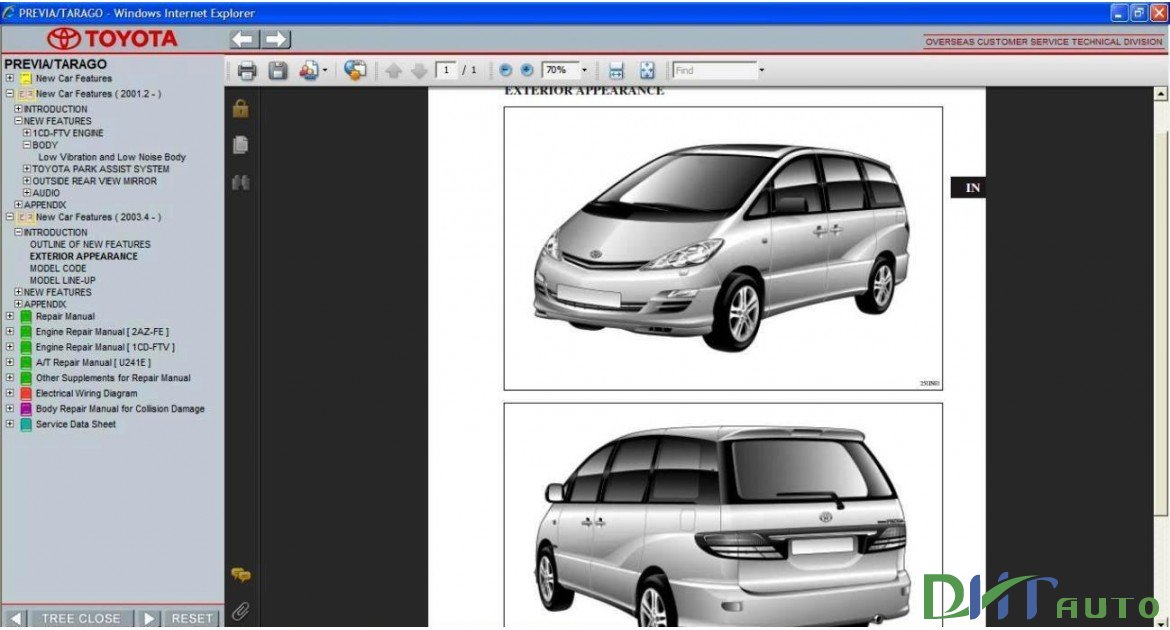Open the Find options dropdown arrow

pos(761,70)
